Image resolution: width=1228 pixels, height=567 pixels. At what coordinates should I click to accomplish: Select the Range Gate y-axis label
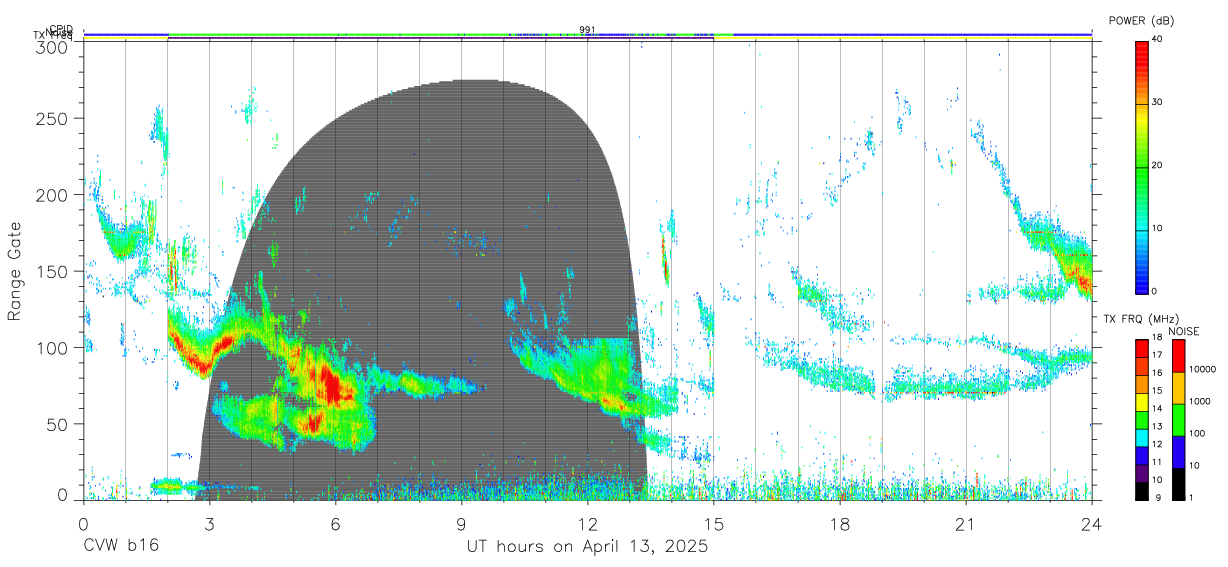[16, 271]
